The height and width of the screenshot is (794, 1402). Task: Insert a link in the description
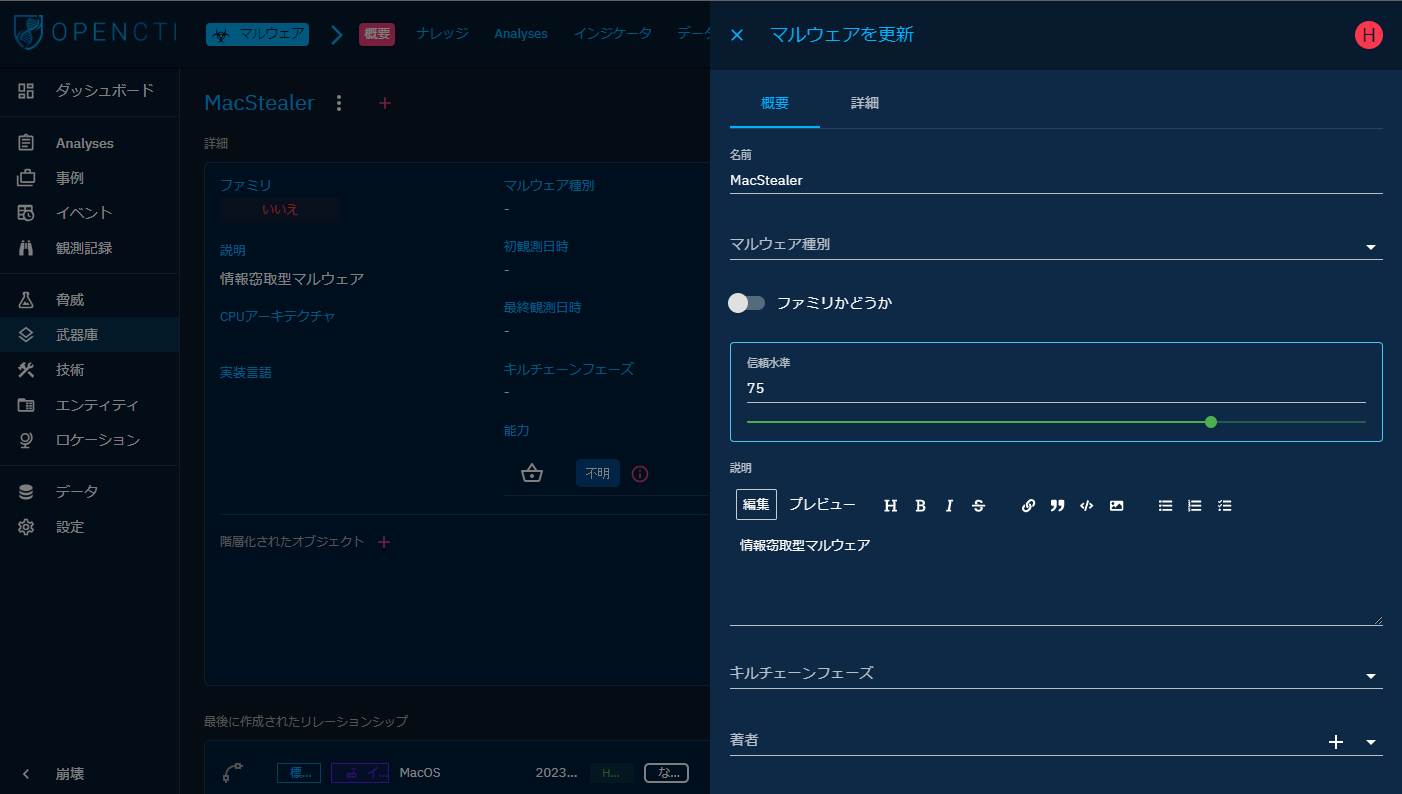point(1028,506)
